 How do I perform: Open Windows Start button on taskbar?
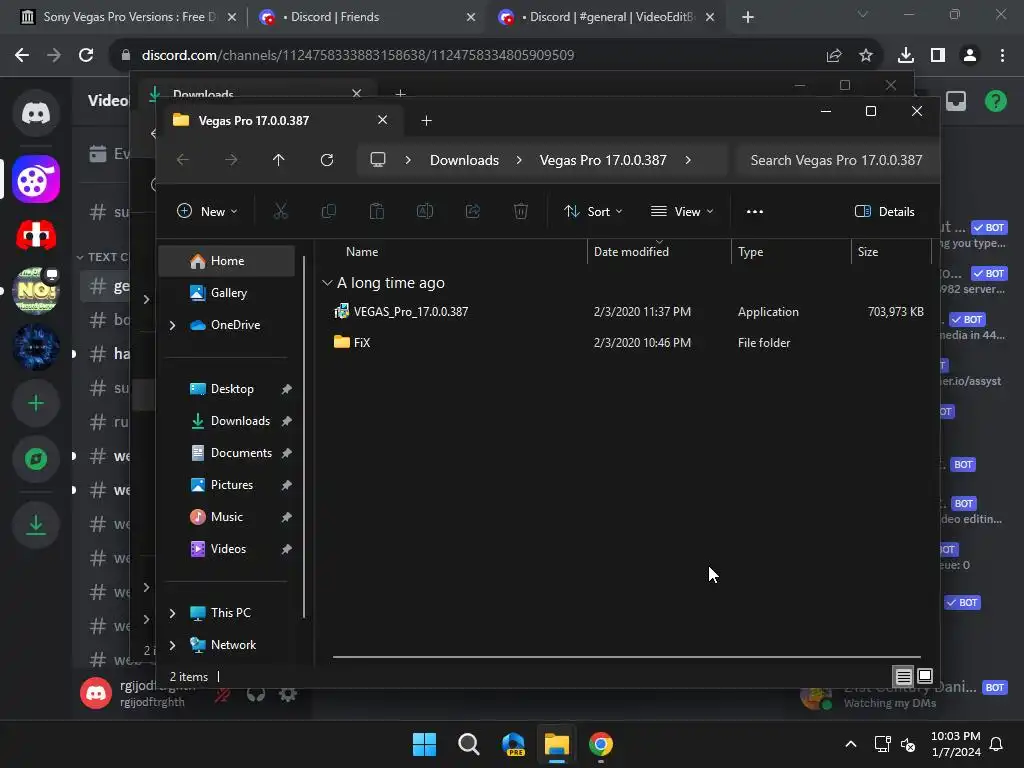(x=424, y=744)
